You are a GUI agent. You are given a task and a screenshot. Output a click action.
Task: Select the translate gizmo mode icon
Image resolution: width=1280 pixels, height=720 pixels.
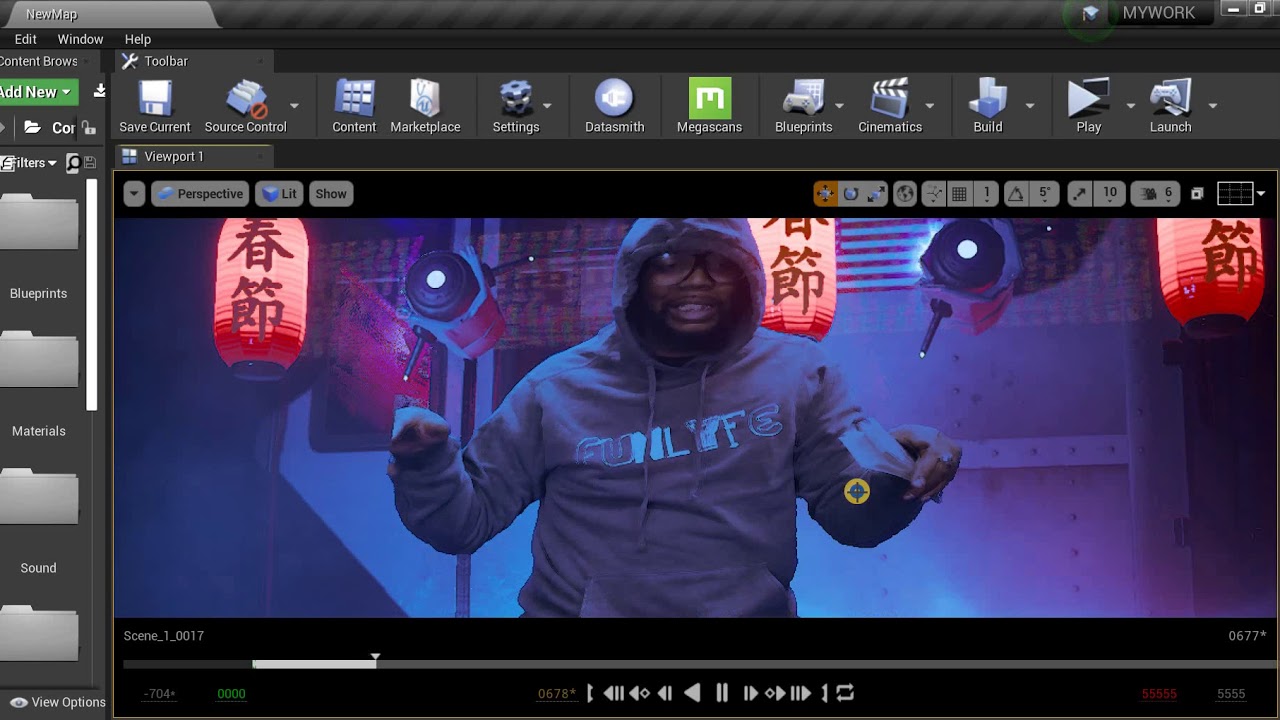tap(825, 194)
